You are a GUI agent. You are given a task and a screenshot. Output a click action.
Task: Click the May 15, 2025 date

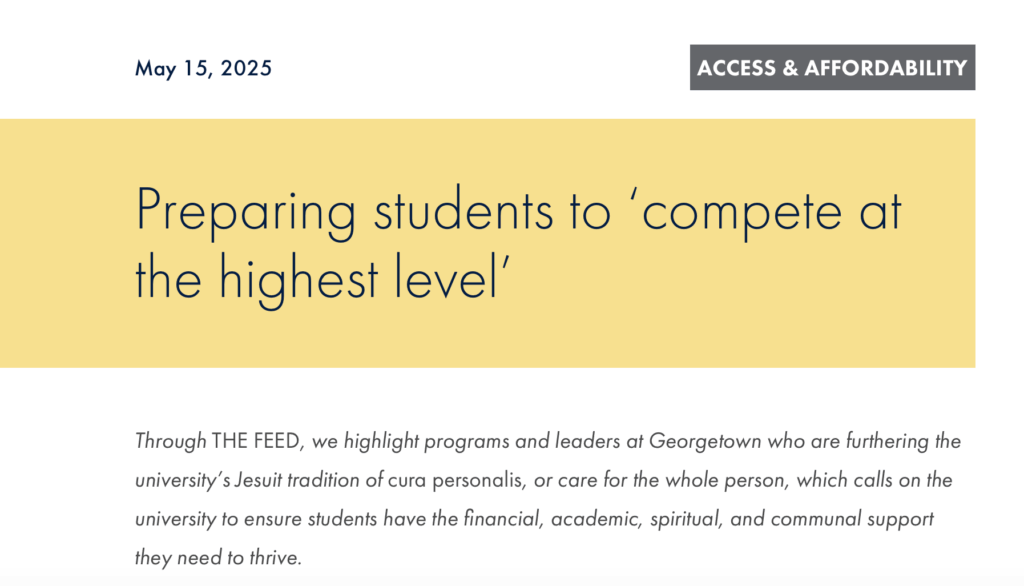coord(203,69)
